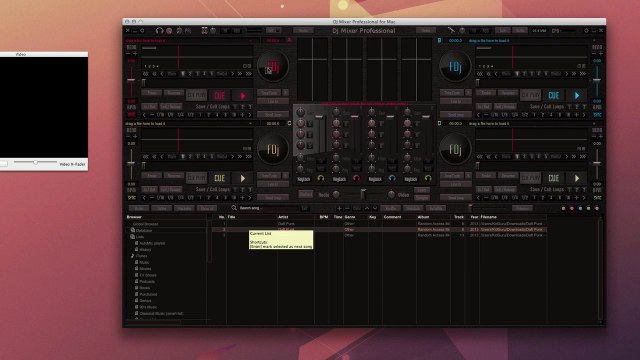The image size is (640, 360).
Task: Click the red jog wheel on the top-left deck
Action: [x=273, y=67]
